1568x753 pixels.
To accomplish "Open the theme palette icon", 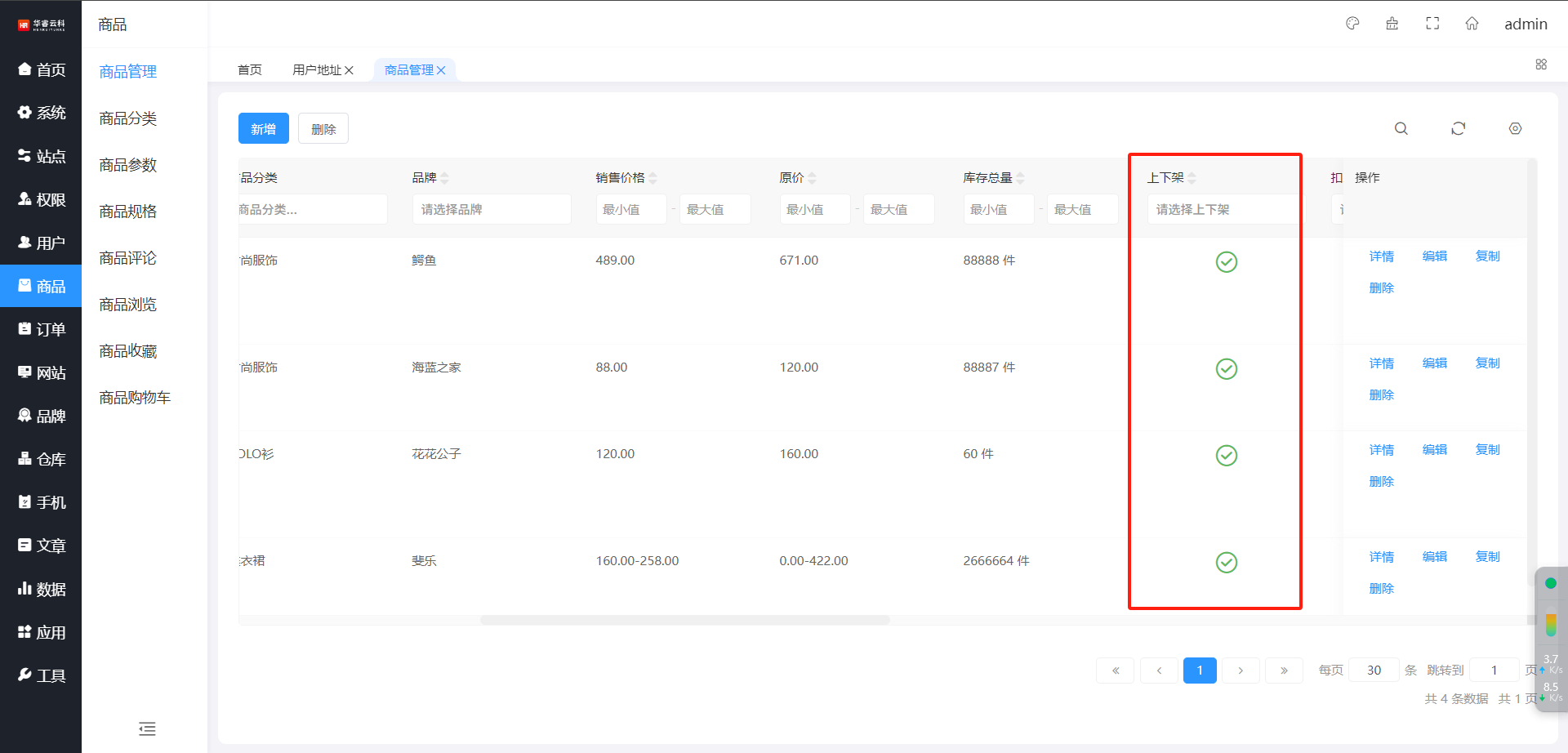I will click(x=1352, y=24).
